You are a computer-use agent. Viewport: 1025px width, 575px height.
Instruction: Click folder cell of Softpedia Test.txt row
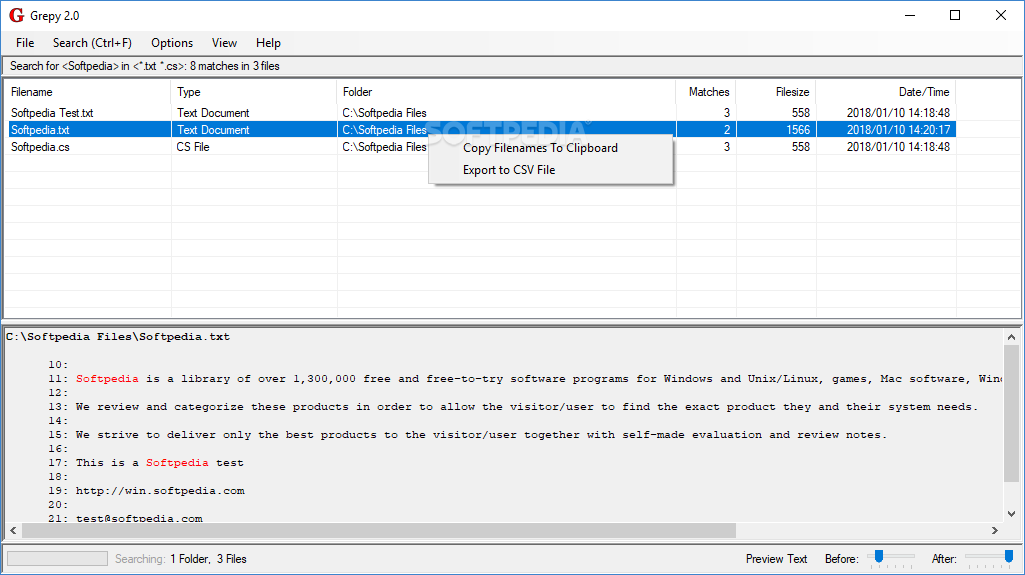pyautogui.click(x=384, y=113)
